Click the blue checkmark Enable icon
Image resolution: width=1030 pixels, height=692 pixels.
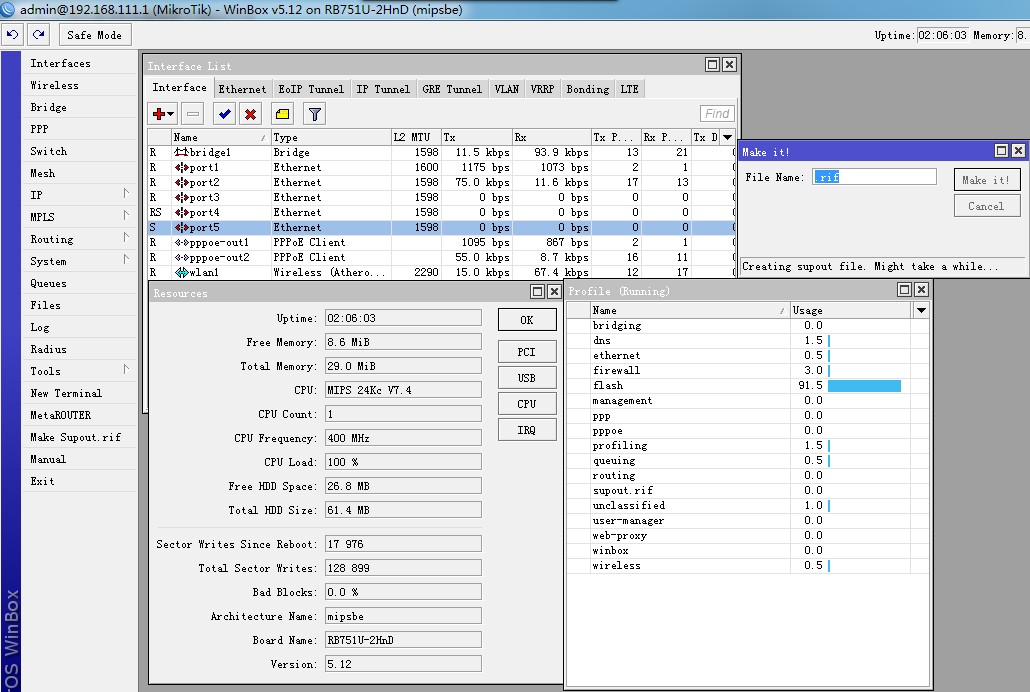click(224, 114)
